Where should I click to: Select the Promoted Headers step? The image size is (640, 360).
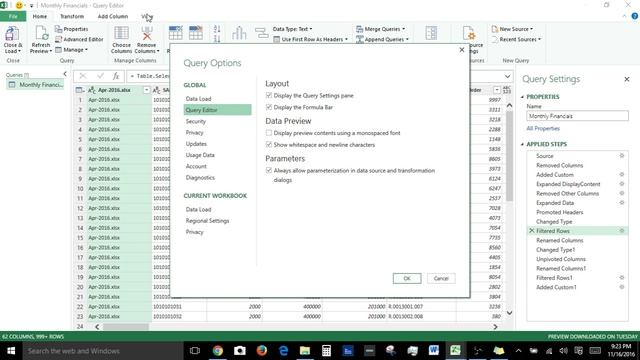[x=559, y=212]
